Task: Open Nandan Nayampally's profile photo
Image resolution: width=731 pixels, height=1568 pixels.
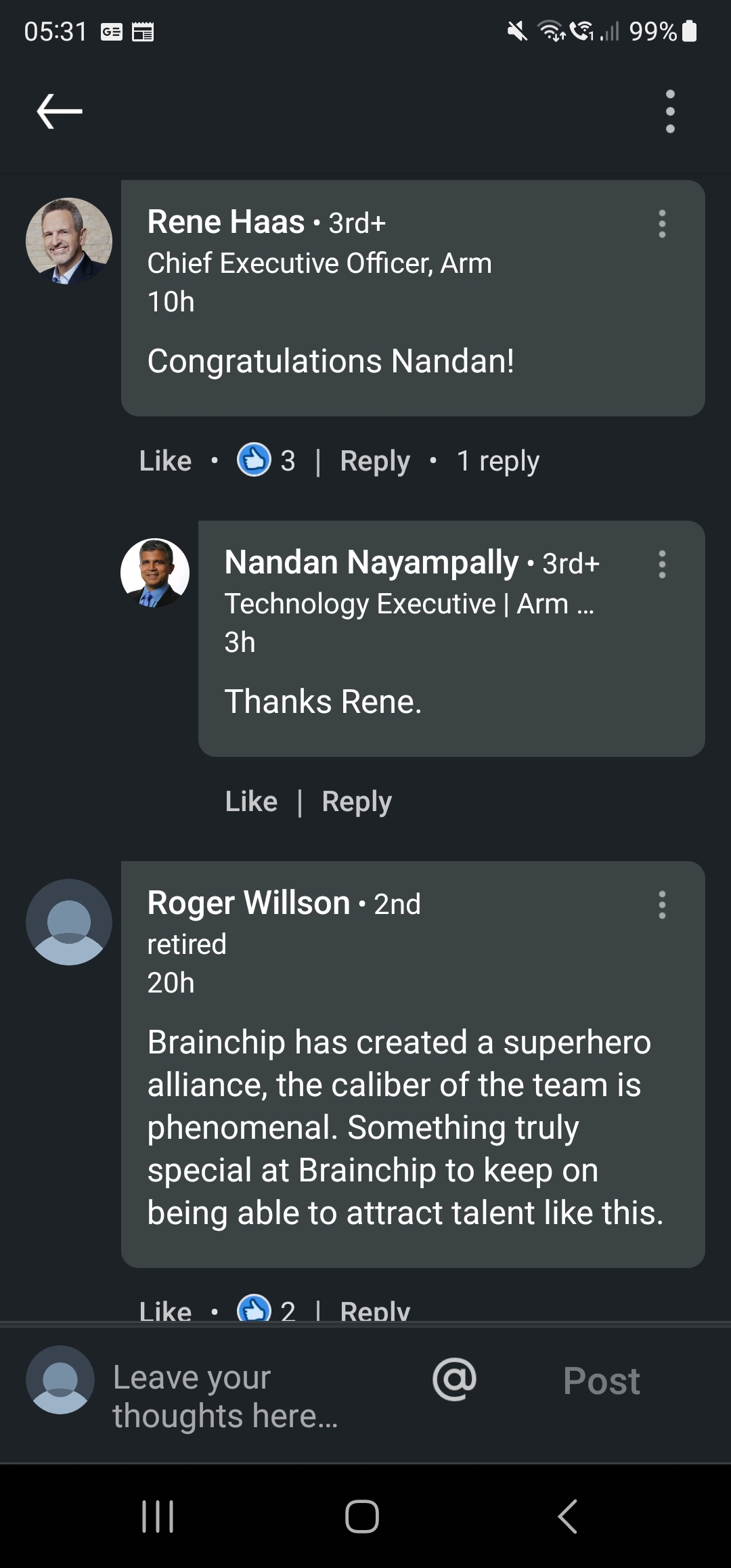Action: 155,573
